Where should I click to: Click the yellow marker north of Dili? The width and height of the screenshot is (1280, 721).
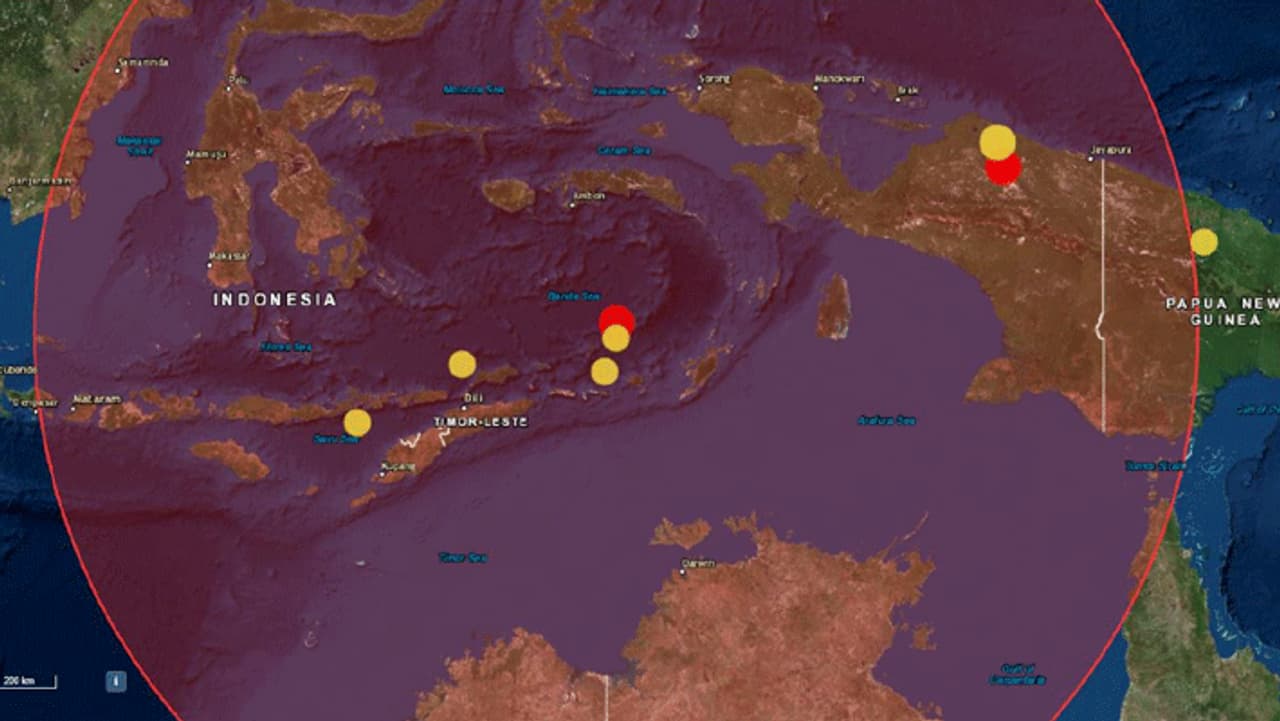[462, 364]
